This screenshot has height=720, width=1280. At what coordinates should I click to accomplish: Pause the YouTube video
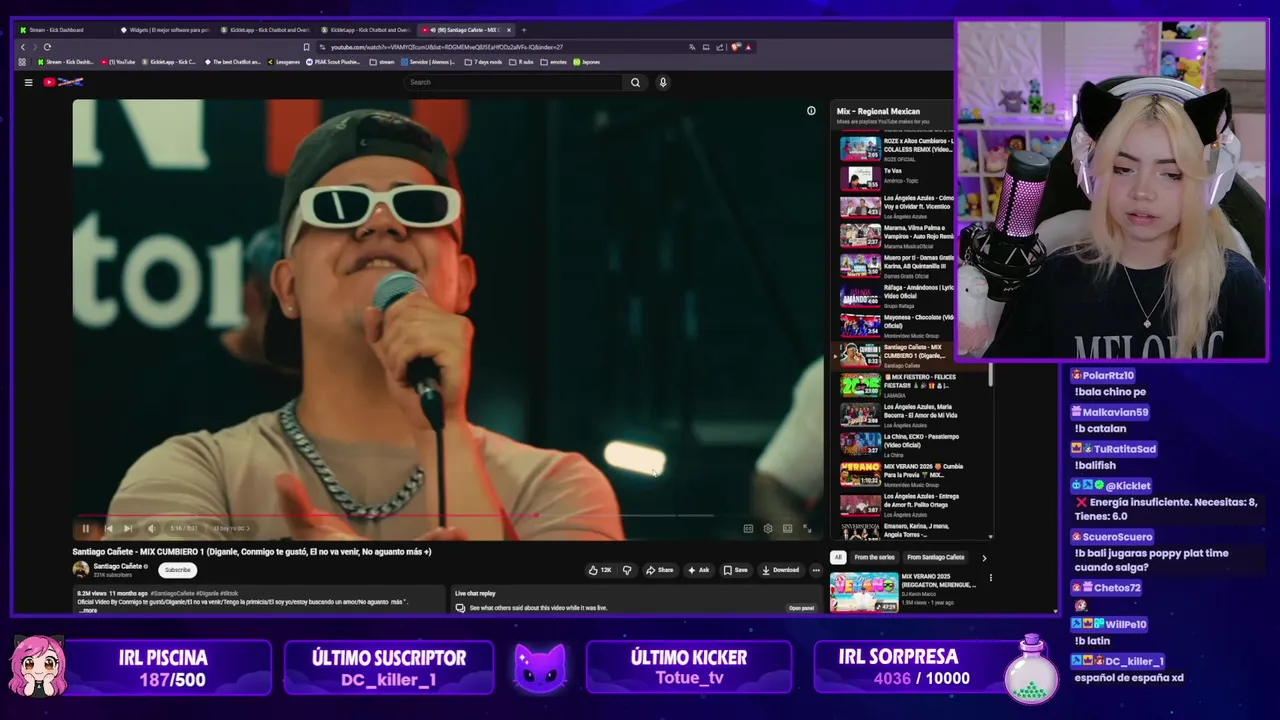click(86, 528)
